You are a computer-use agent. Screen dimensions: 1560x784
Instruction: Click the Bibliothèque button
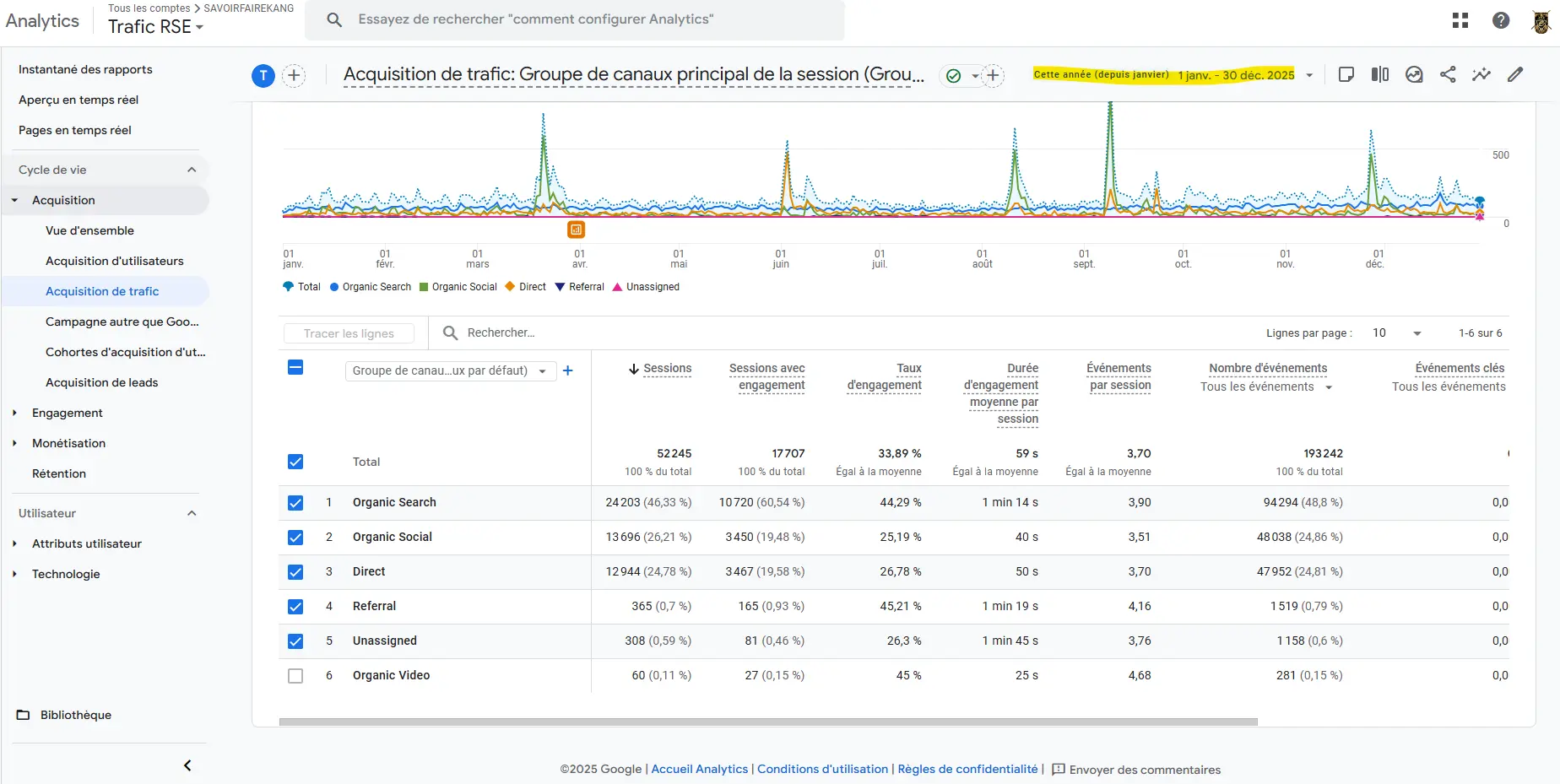point(75,715)
